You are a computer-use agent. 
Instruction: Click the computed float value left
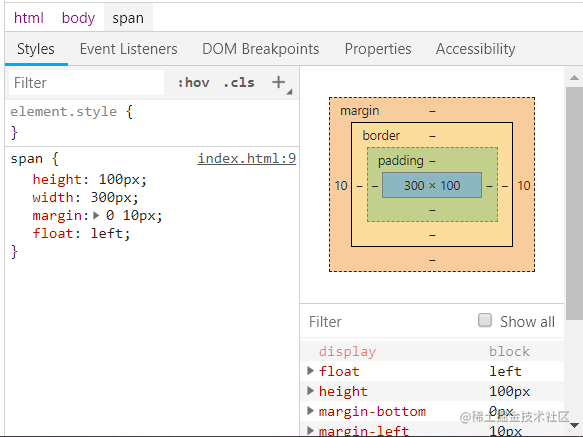[x=505, y=371]
